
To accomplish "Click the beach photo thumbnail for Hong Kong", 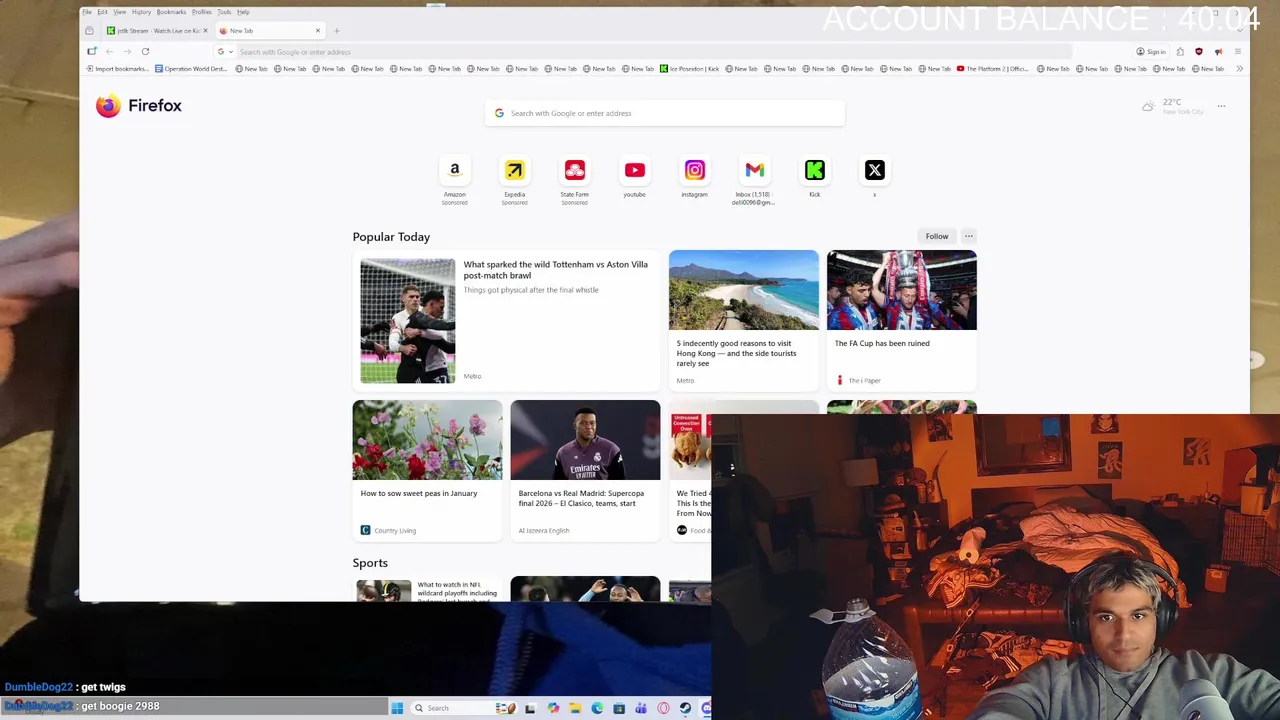I will (743, 290).
